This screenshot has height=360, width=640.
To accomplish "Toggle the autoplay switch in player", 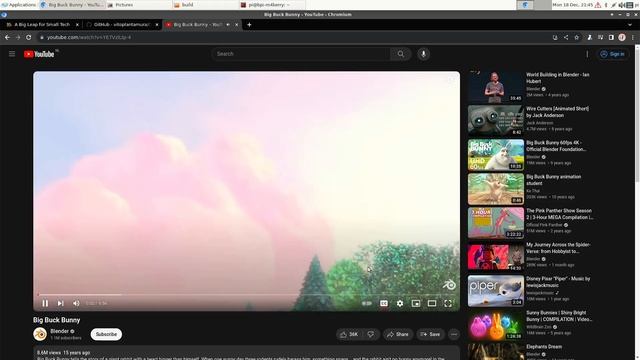I will pyautogui.click(x=367, y=303).
